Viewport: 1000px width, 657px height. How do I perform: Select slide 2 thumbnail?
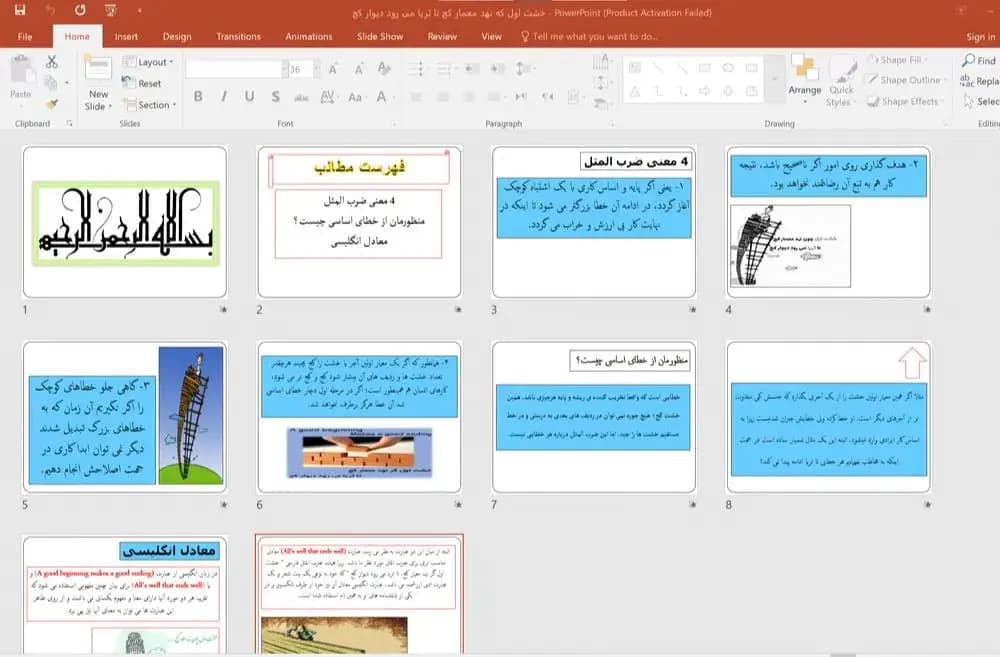pos(359,222)
